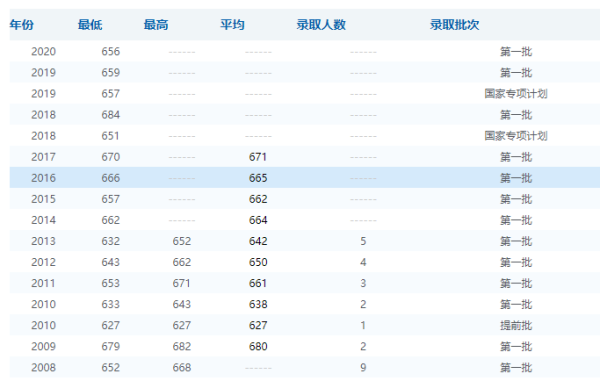600x381 pixels.
Task: Select the average score 650
Action: pos(258,262)
